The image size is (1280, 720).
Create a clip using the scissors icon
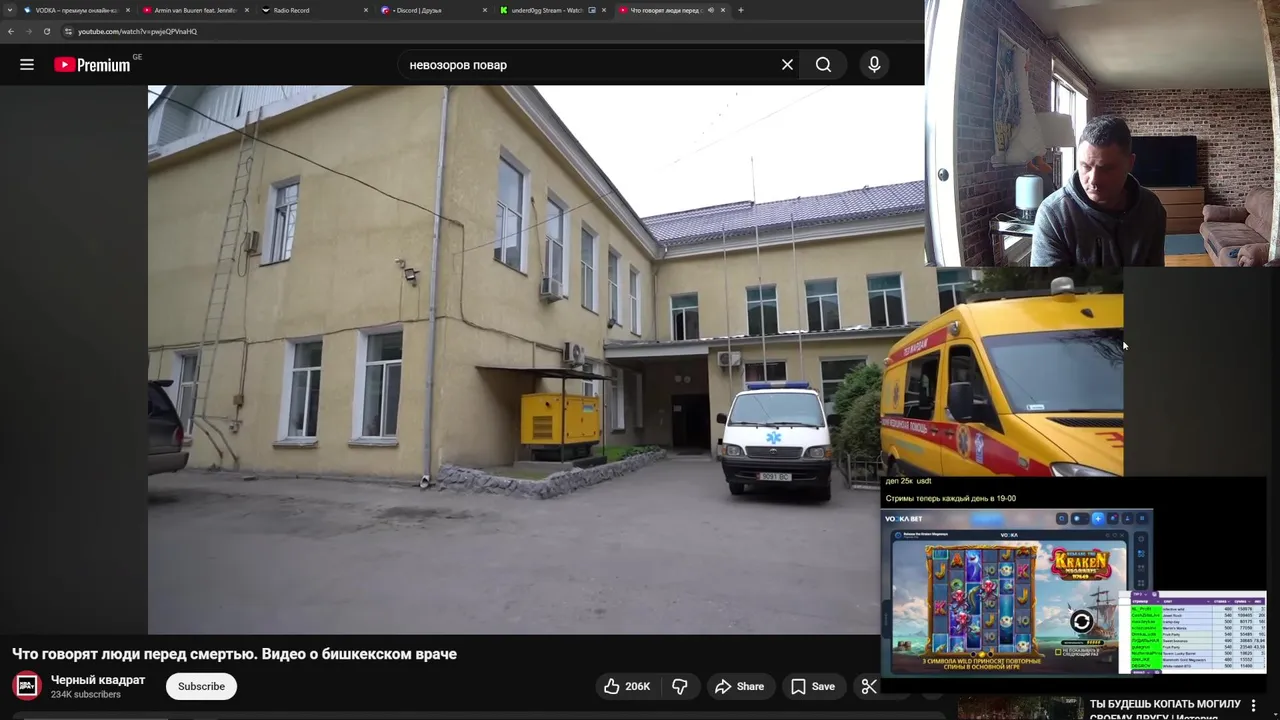coord(869,686)
